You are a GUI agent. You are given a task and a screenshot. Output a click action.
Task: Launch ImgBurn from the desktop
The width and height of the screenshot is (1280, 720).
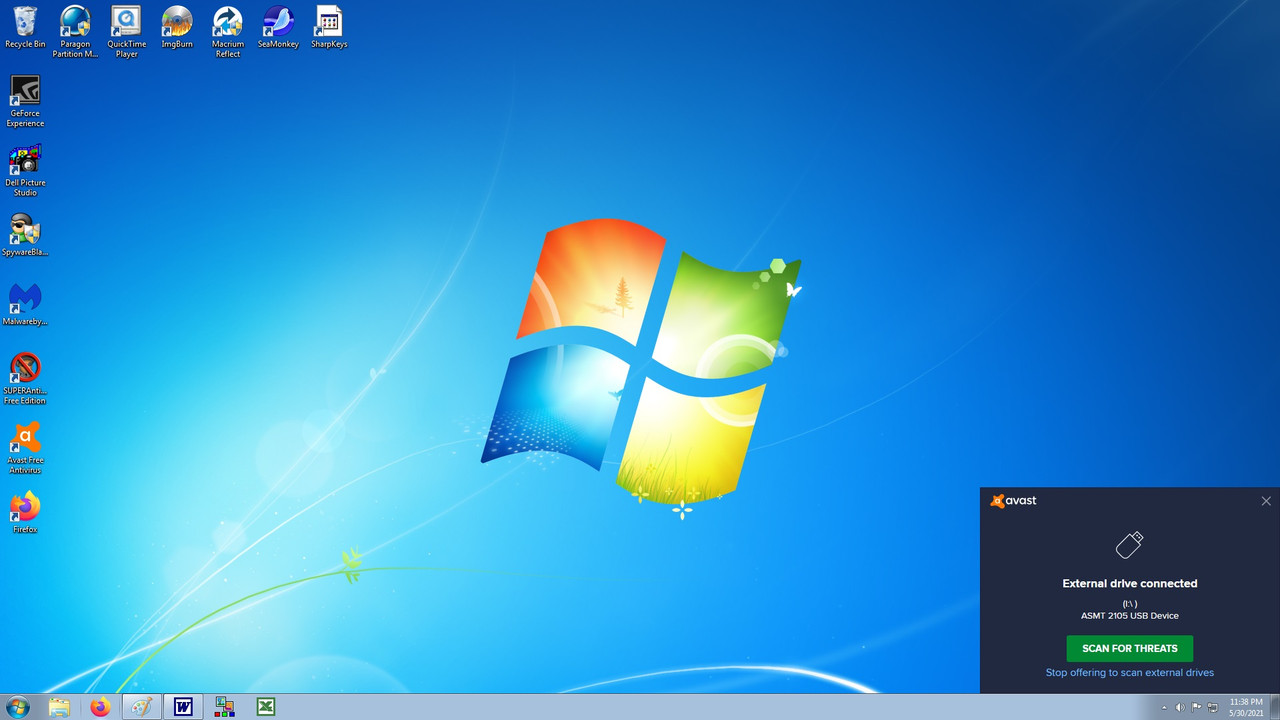pos(177,22)
